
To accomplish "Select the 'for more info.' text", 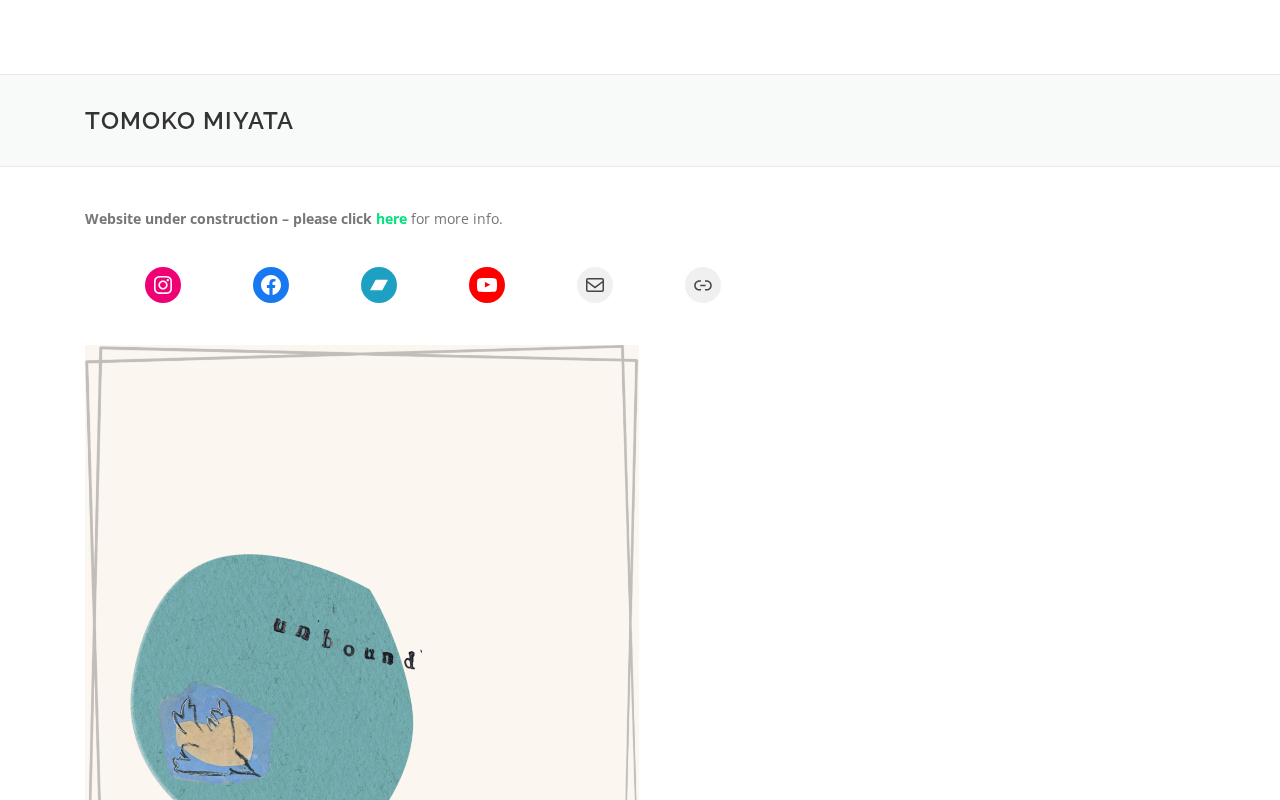I will [457, 219].
